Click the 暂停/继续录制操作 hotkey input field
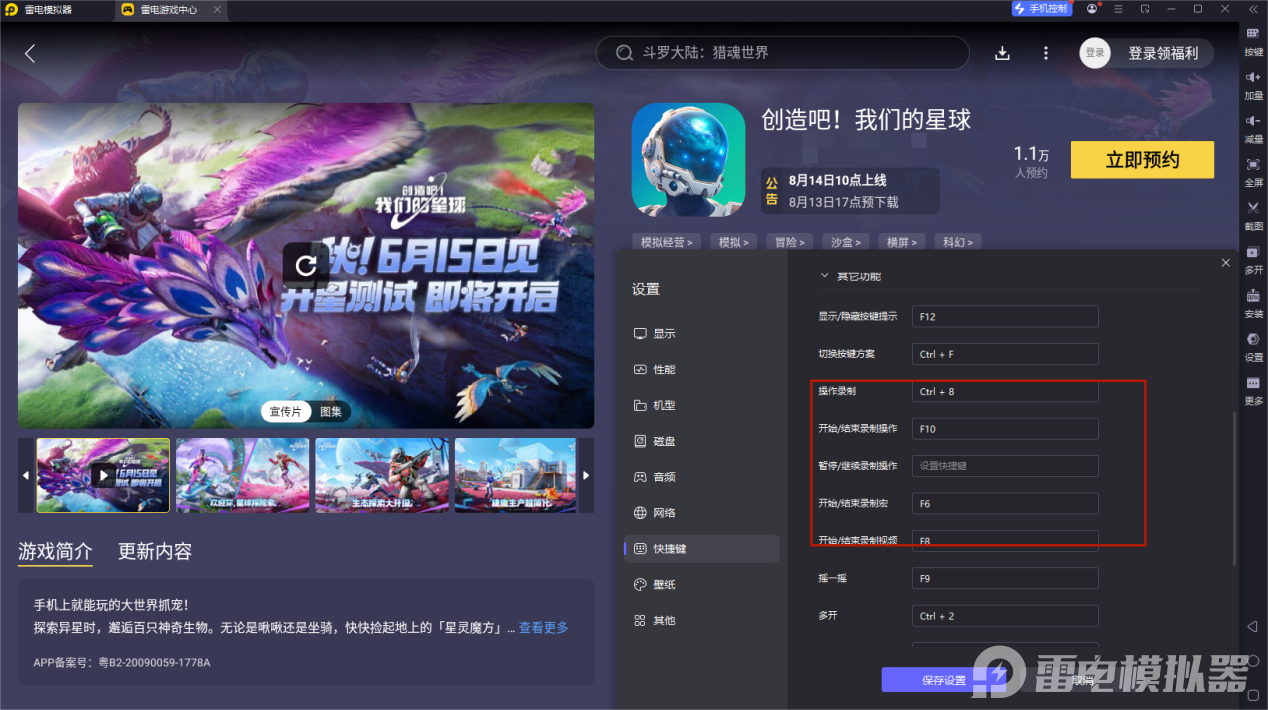Viewport: 1268px width, 710px height. (x=1004, y=465)
